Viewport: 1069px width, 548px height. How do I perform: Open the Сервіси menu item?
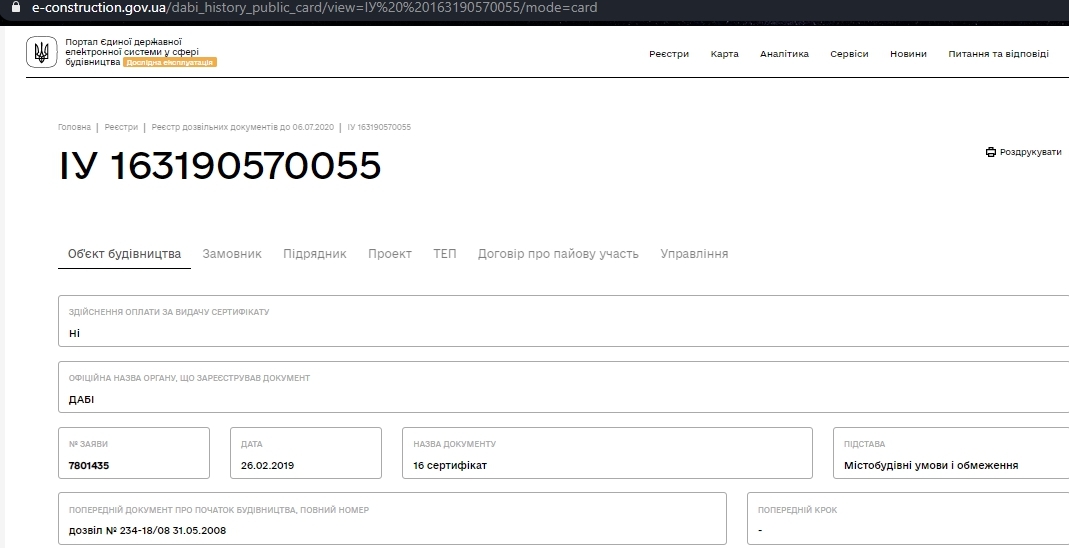click(x=849, y=54)
